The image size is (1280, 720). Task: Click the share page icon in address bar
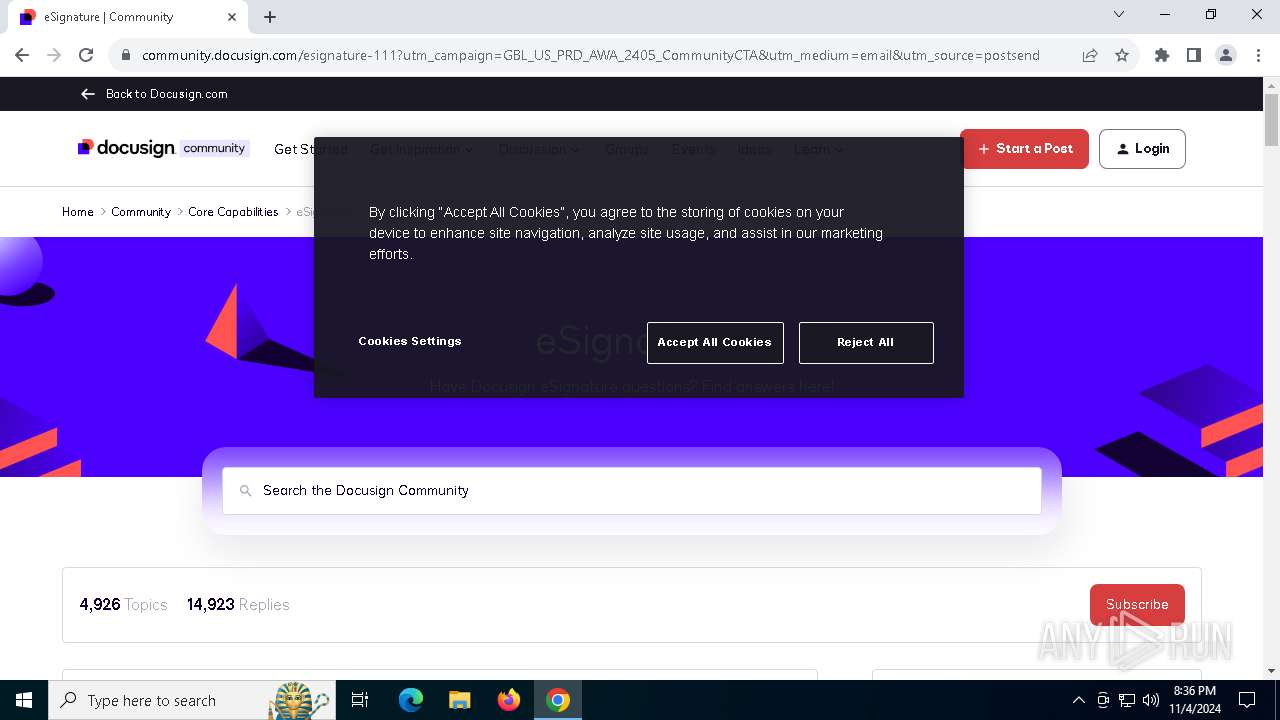[x=1090, y=56]
